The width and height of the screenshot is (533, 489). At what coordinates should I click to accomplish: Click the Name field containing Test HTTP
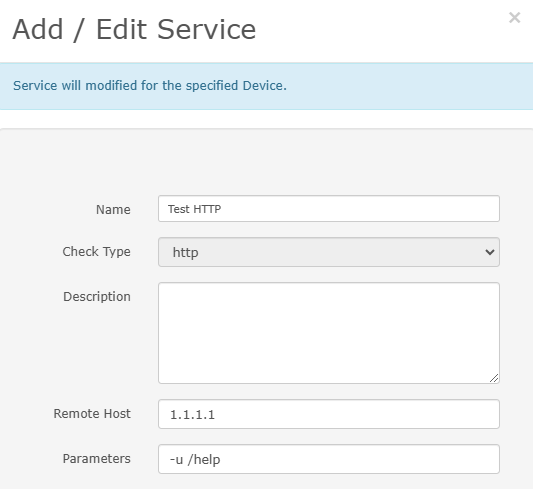pyautogui.click(x=329, y=209)
